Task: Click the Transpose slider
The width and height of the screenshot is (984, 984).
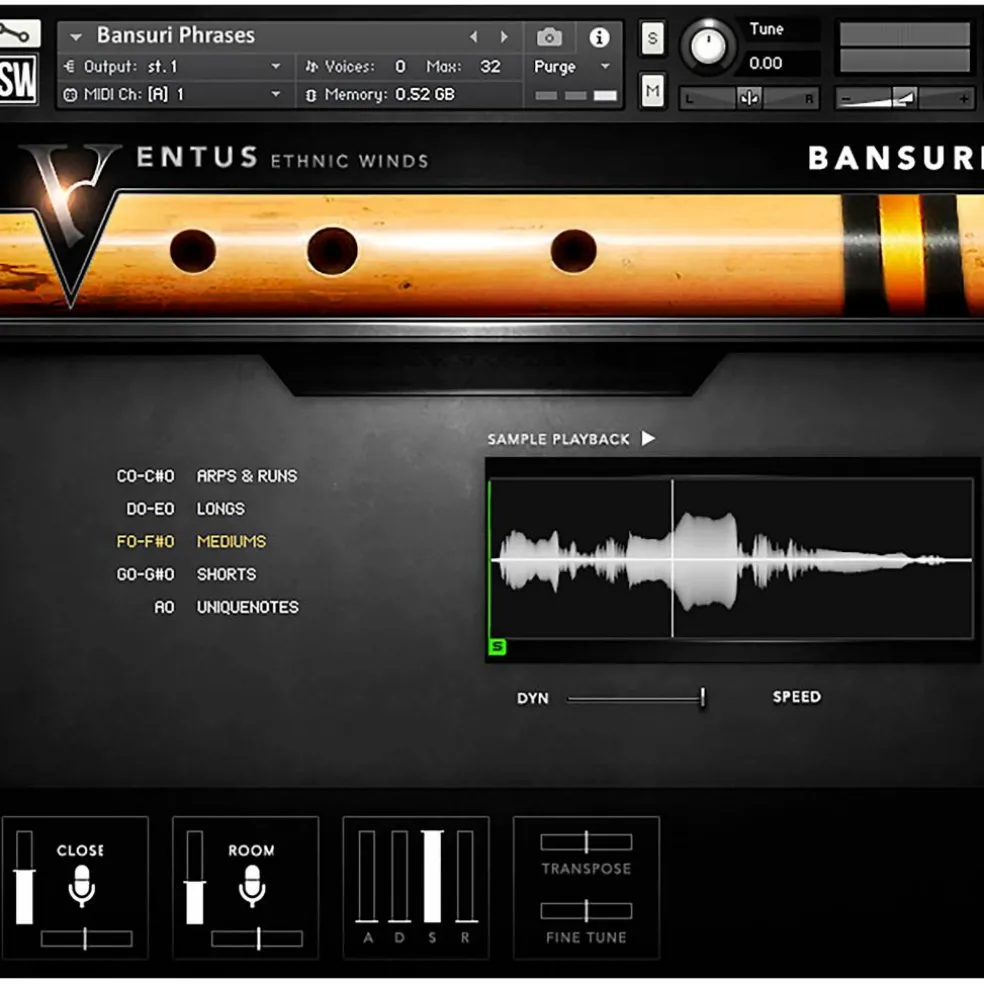Action: [x=586, y=842]
